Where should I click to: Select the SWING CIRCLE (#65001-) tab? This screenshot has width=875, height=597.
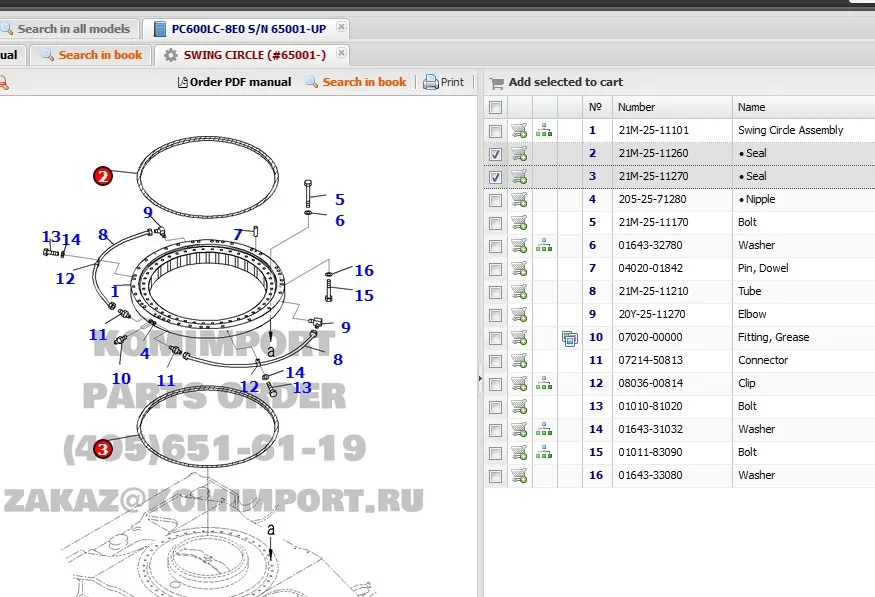254,55
